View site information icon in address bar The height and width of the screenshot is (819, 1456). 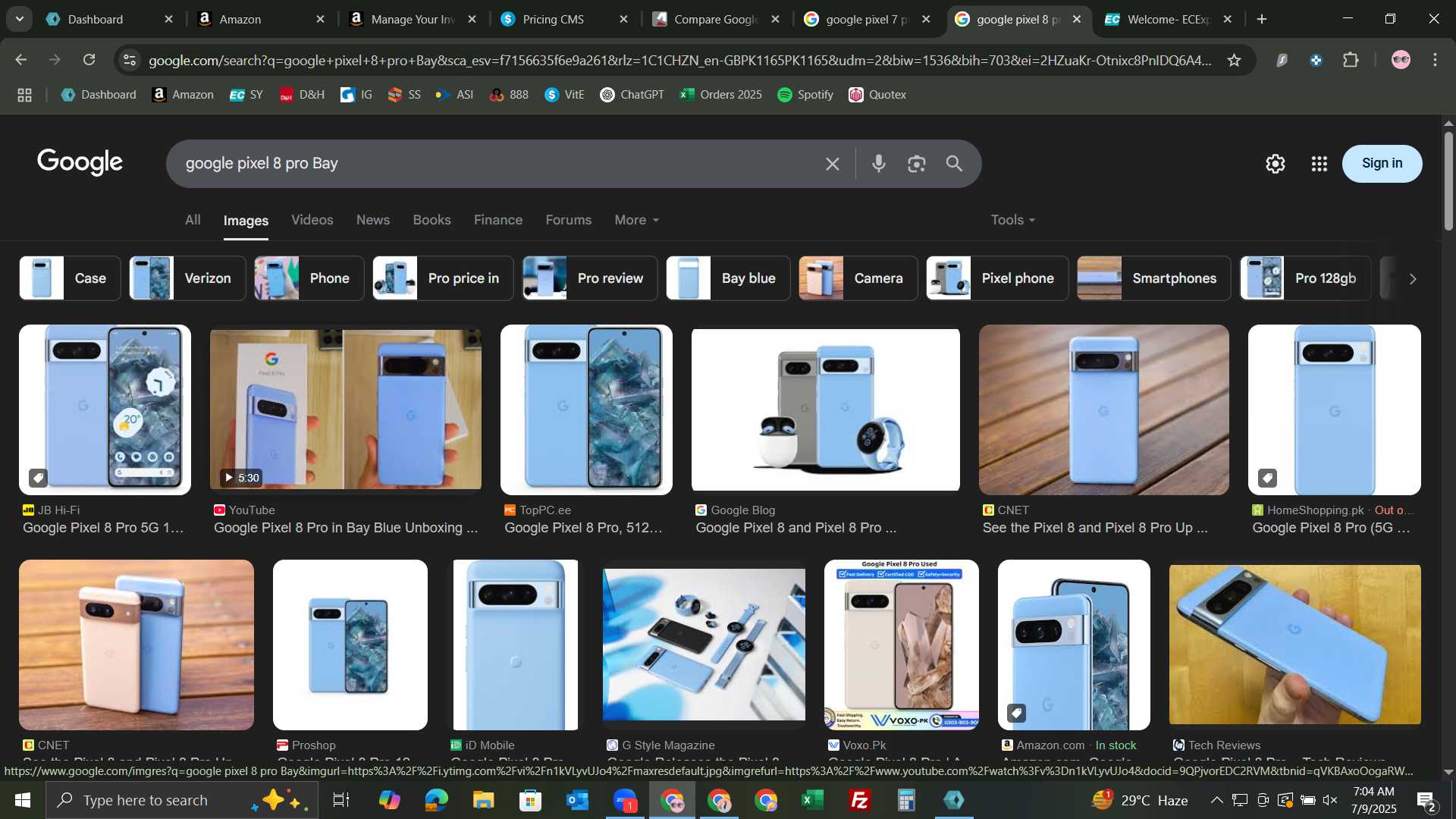130,60
